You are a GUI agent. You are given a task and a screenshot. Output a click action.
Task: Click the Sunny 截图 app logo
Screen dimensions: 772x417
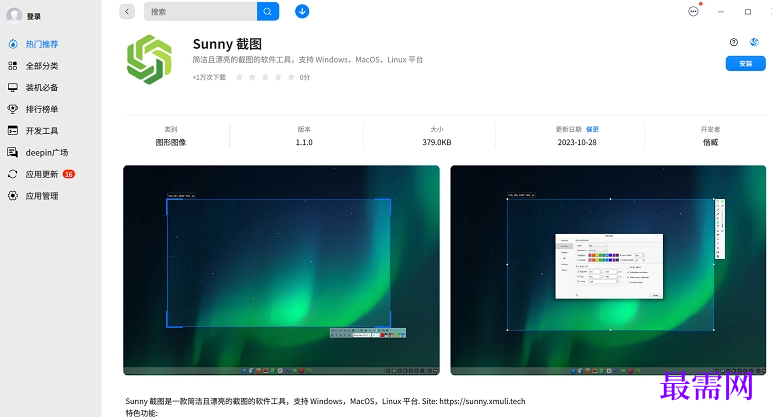[149, 60]
